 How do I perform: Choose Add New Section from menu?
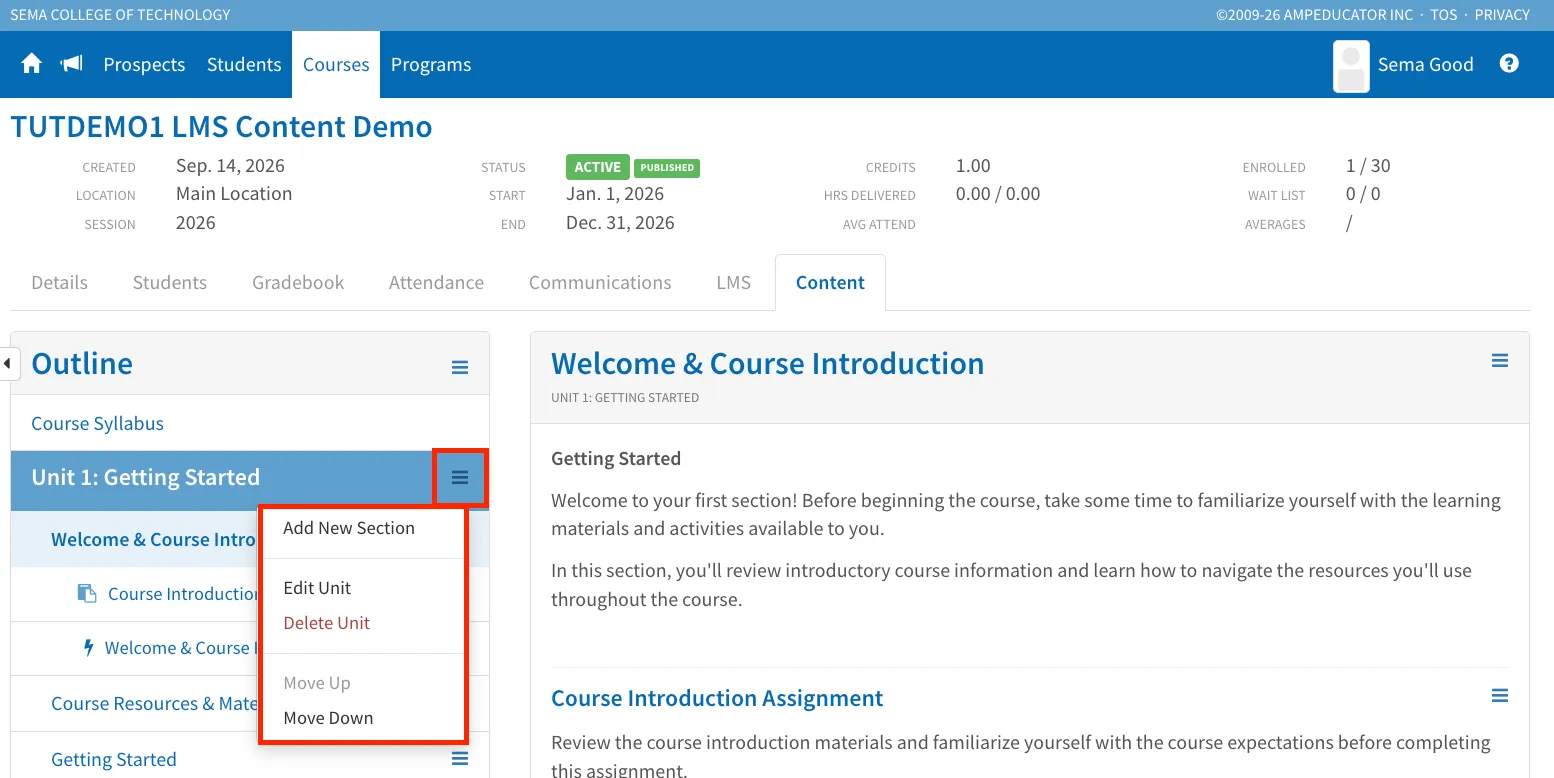[349, 528]
